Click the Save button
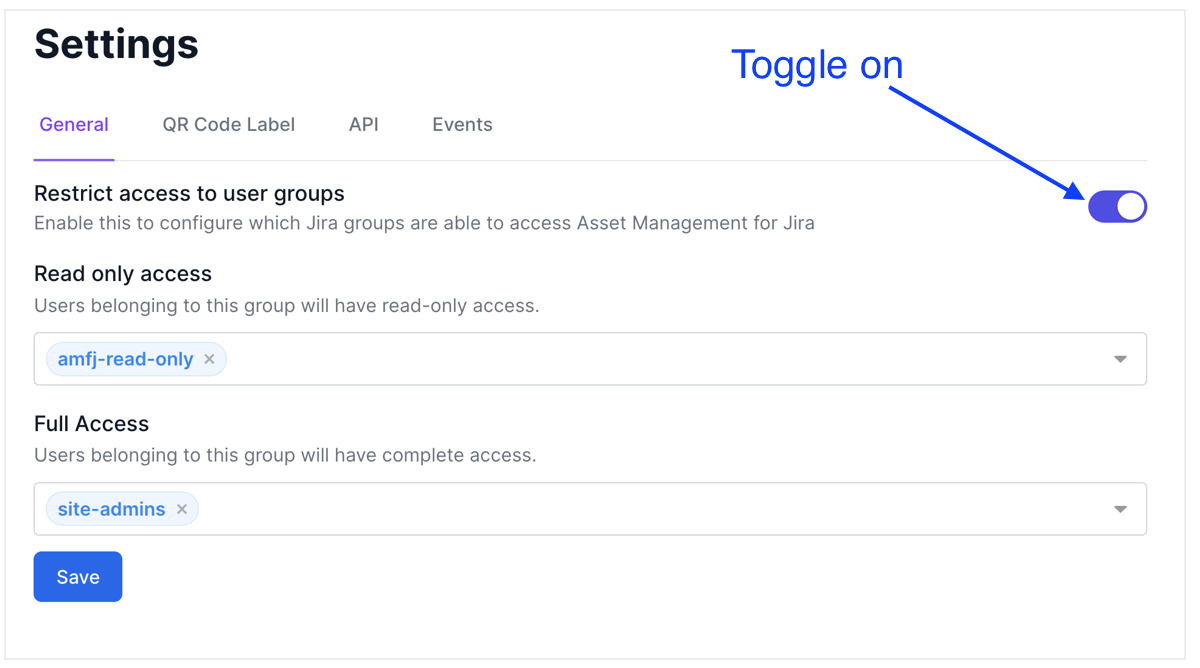The image size is (1200, 668). (x=78, y=577)
